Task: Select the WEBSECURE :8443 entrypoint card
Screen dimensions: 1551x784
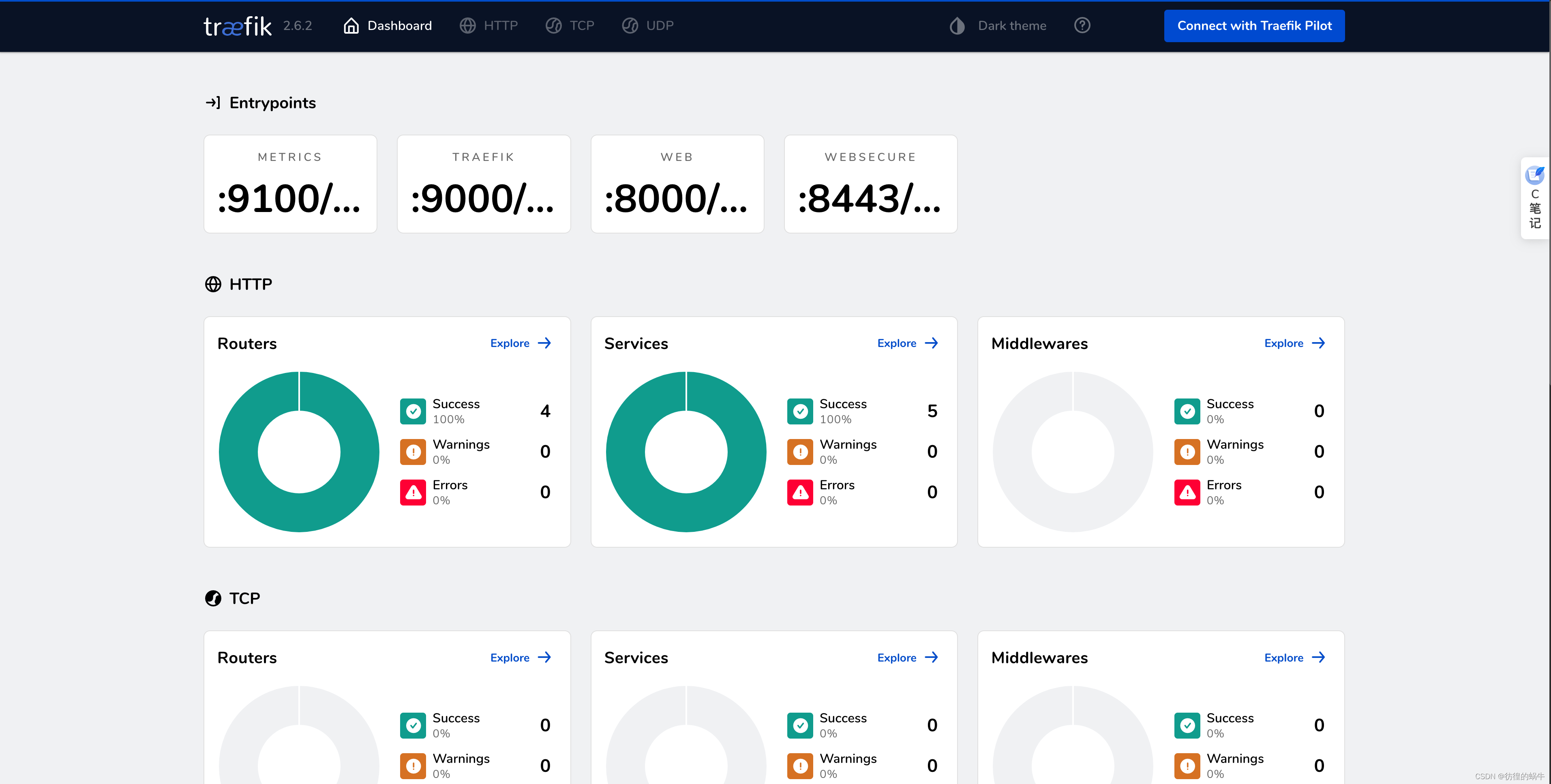Action: click(870, 184)
